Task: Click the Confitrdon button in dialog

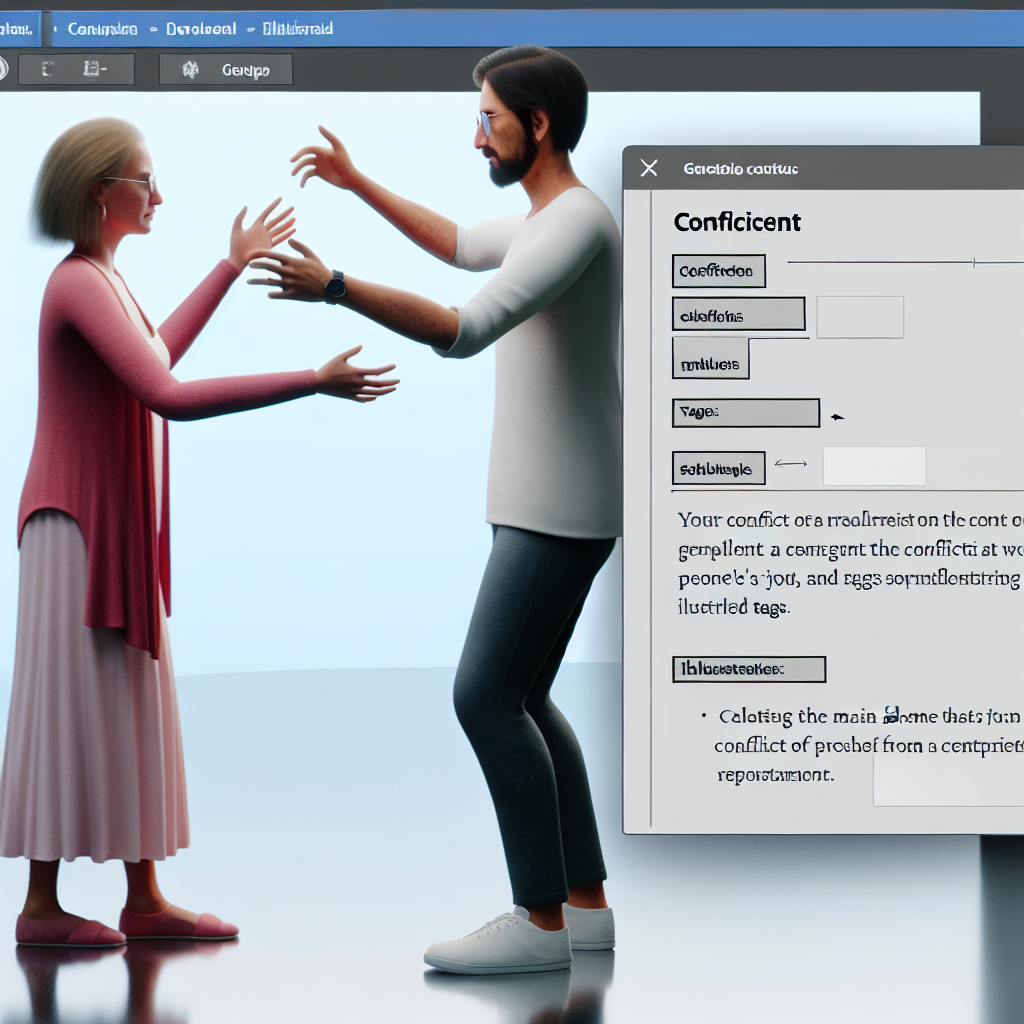Action: (x=718, y=271)
